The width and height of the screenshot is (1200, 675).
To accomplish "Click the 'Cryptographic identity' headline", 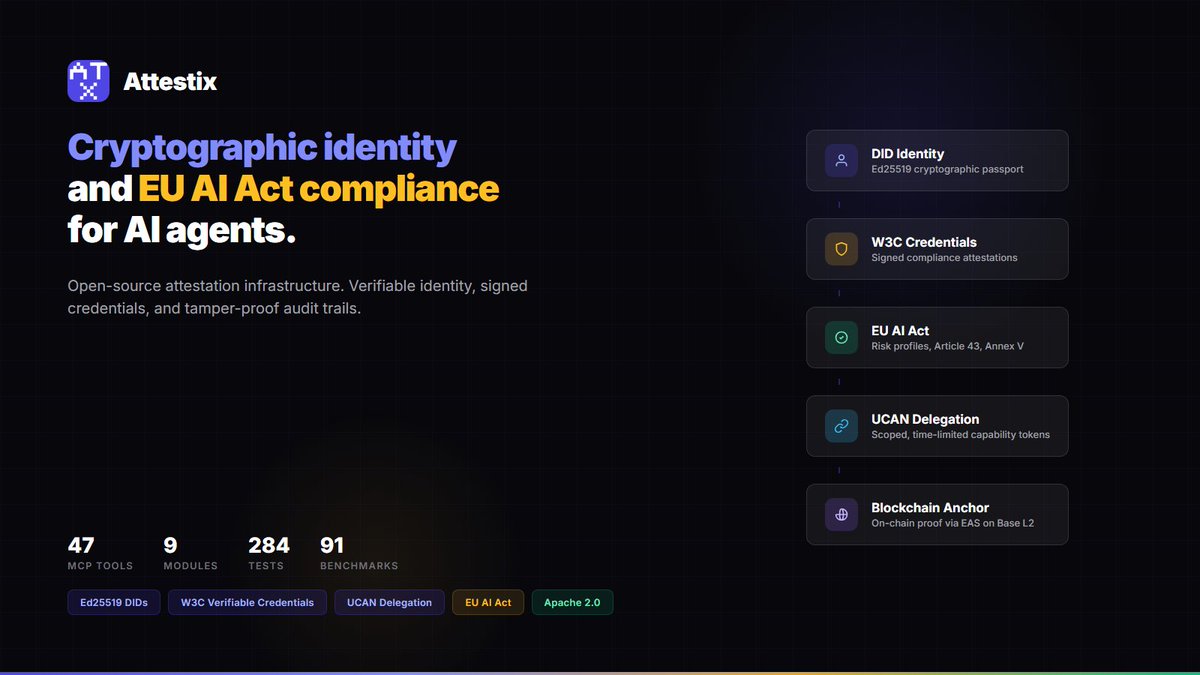I will click(262, 148).
